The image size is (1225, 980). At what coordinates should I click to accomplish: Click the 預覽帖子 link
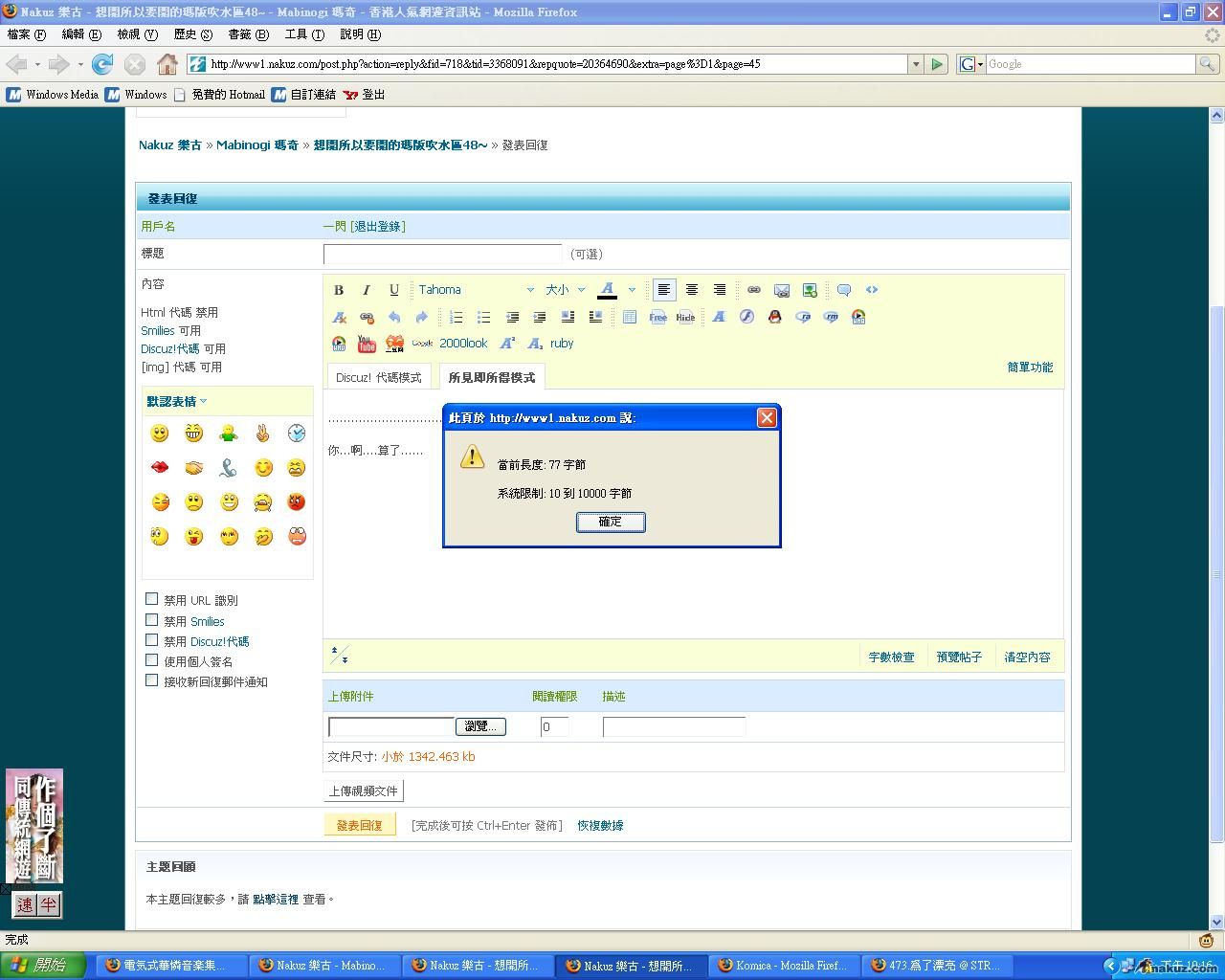point(959,657)
